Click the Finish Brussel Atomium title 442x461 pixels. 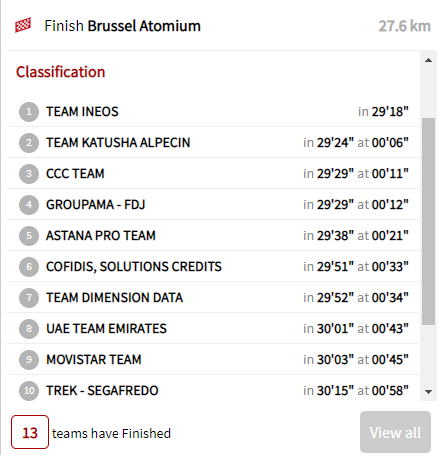(x=123, y=26)
